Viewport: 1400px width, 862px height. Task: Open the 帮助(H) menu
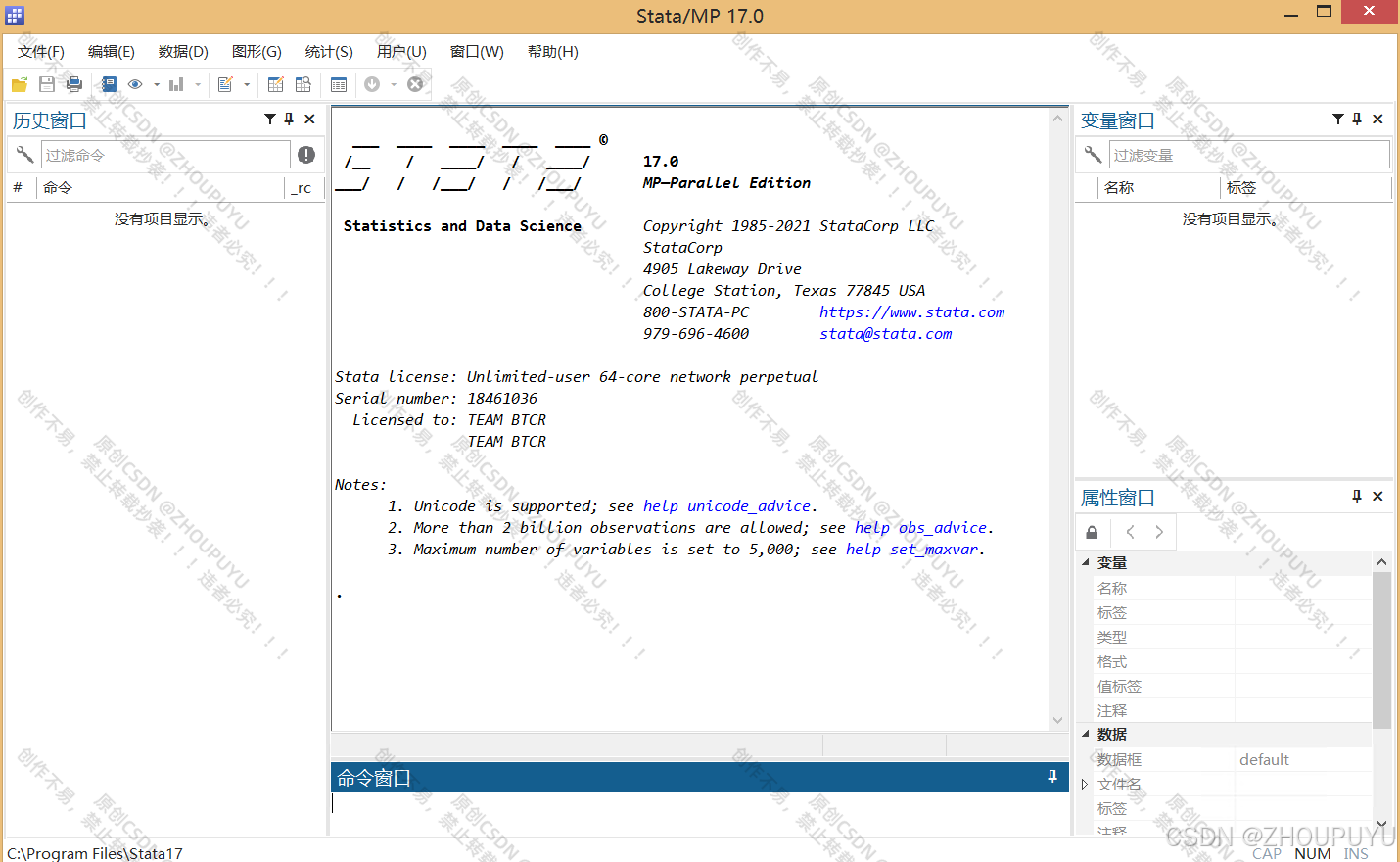point(553,51)
